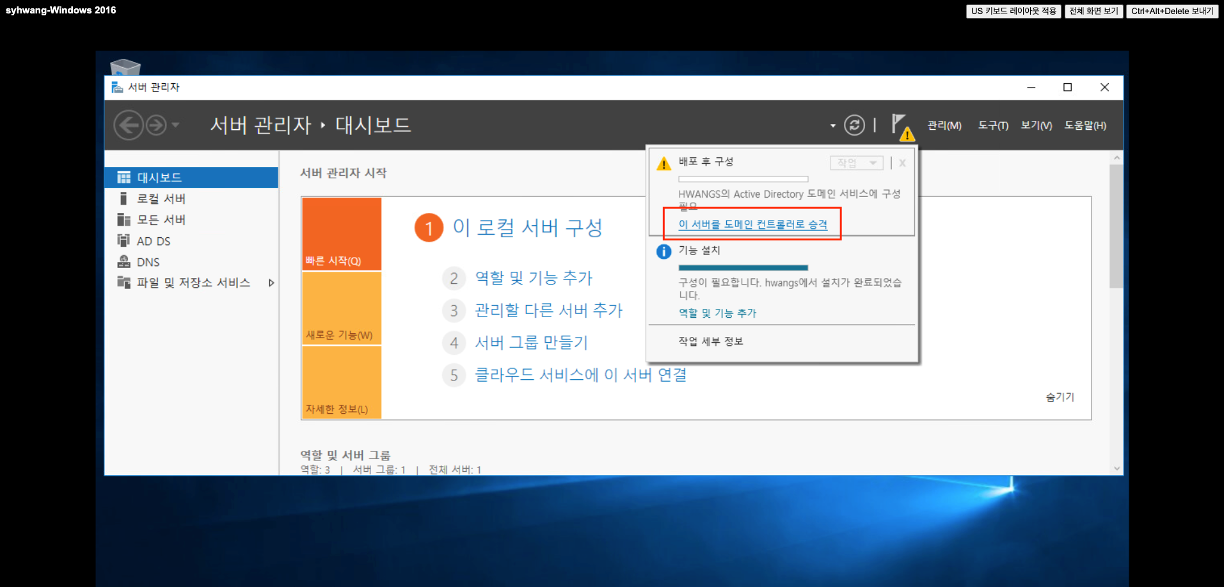The image size is (1224, 588).
Task: Click 이 서버를 도메인 컨트롤러로 승격 link
Action: (x=753, y=224)
